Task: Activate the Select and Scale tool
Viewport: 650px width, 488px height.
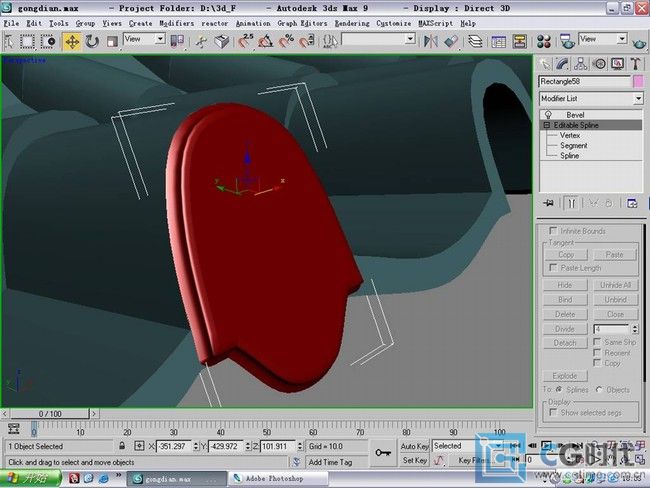Action: coord(112,41)
